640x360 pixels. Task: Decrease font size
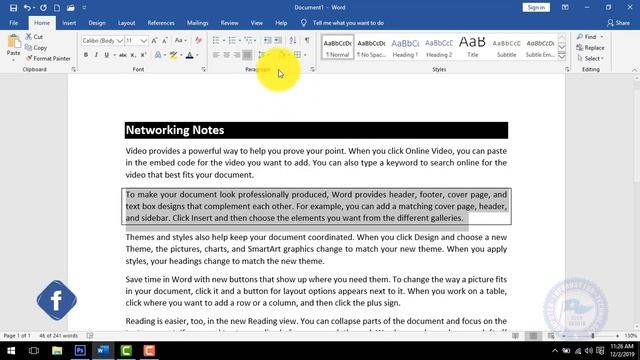[165, 40]
